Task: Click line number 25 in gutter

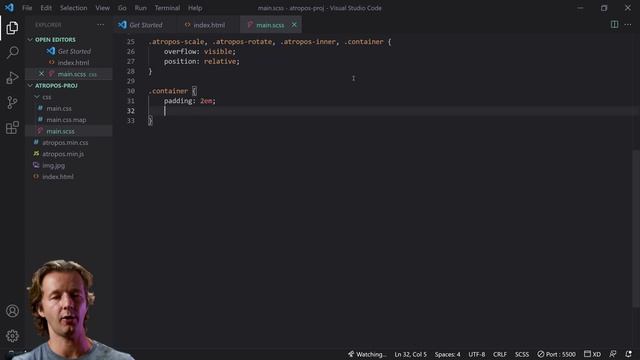Action: [x=131, y=42]
